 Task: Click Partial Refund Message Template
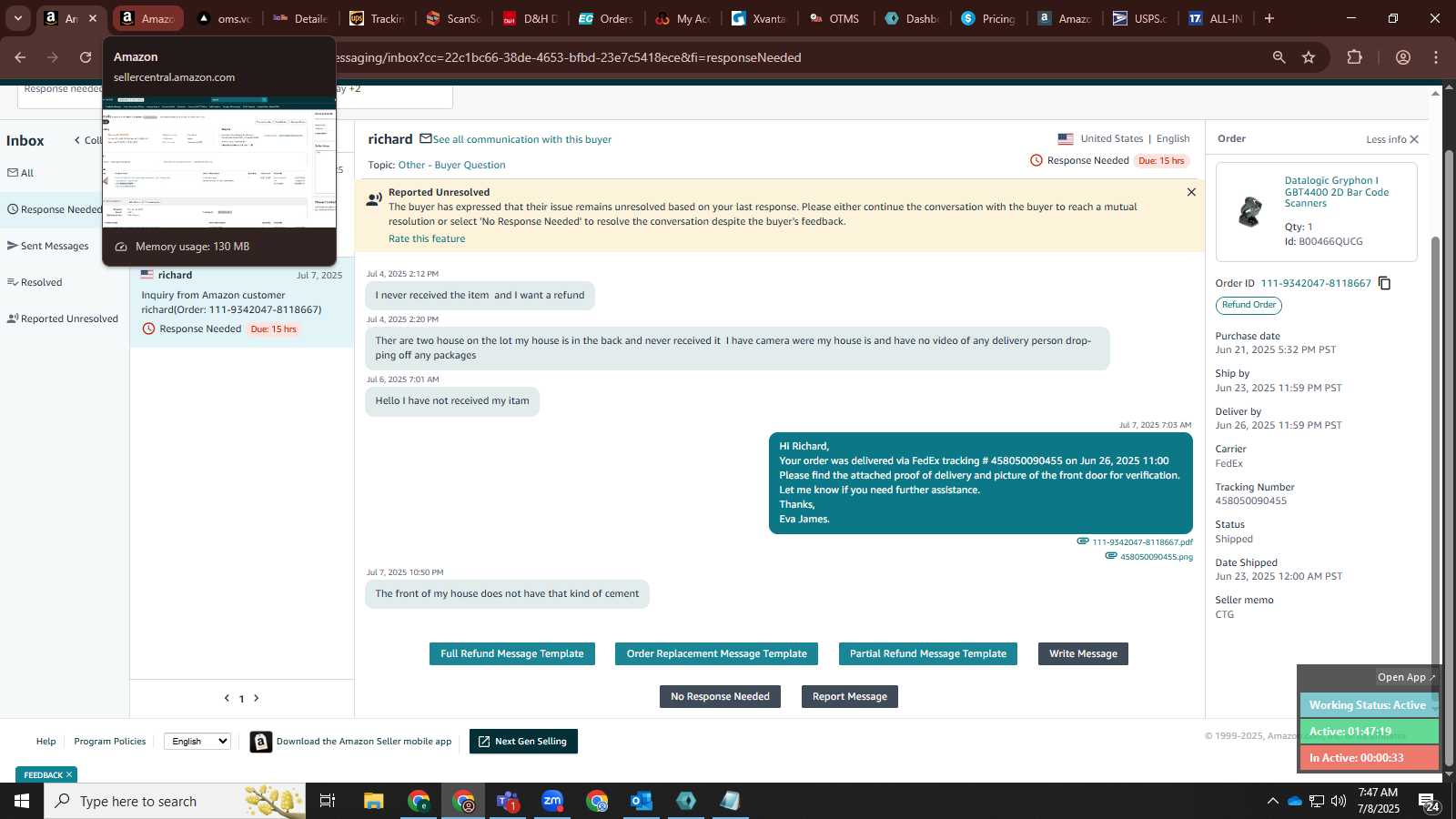[928, 653]
